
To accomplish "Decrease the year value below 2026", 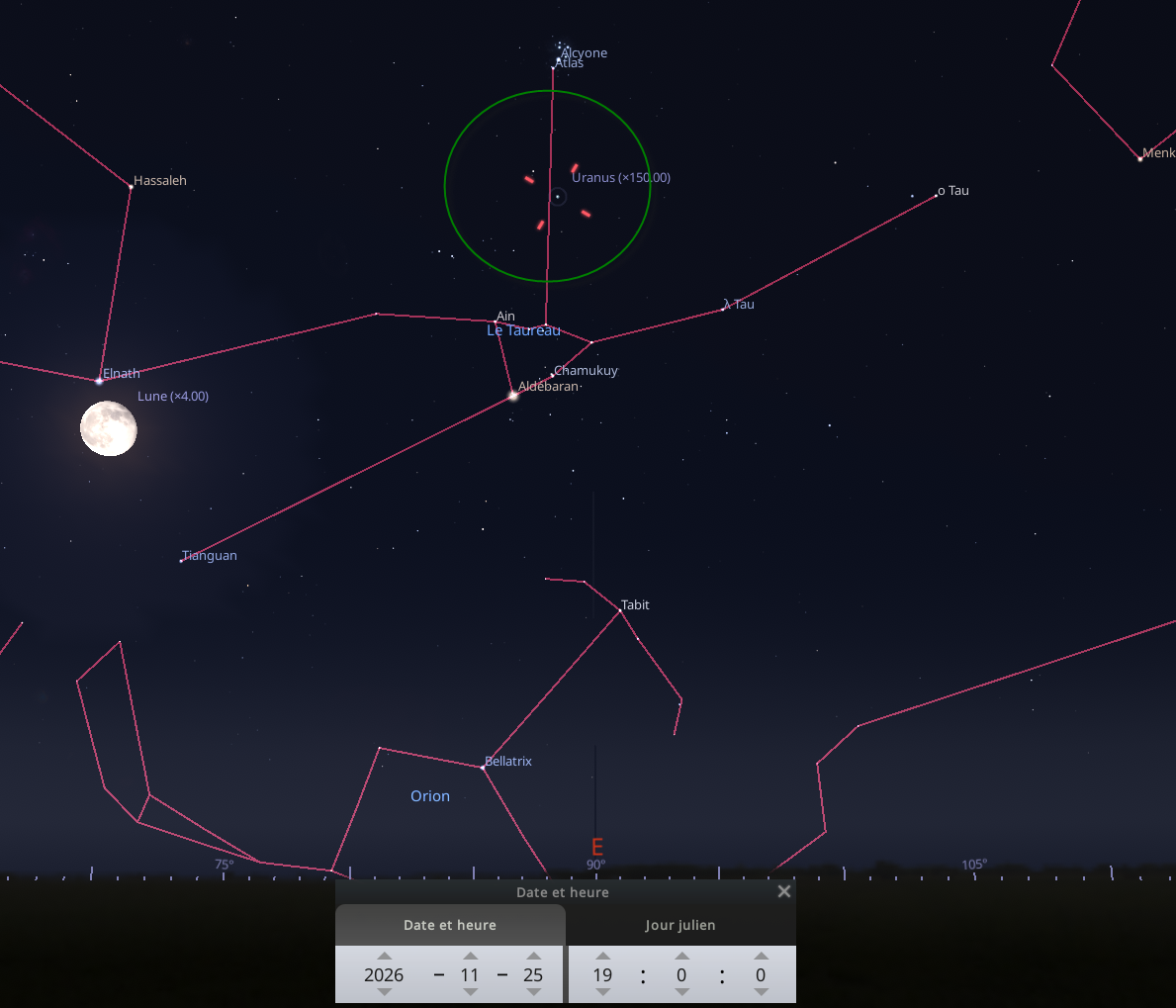I will [384, 992].
